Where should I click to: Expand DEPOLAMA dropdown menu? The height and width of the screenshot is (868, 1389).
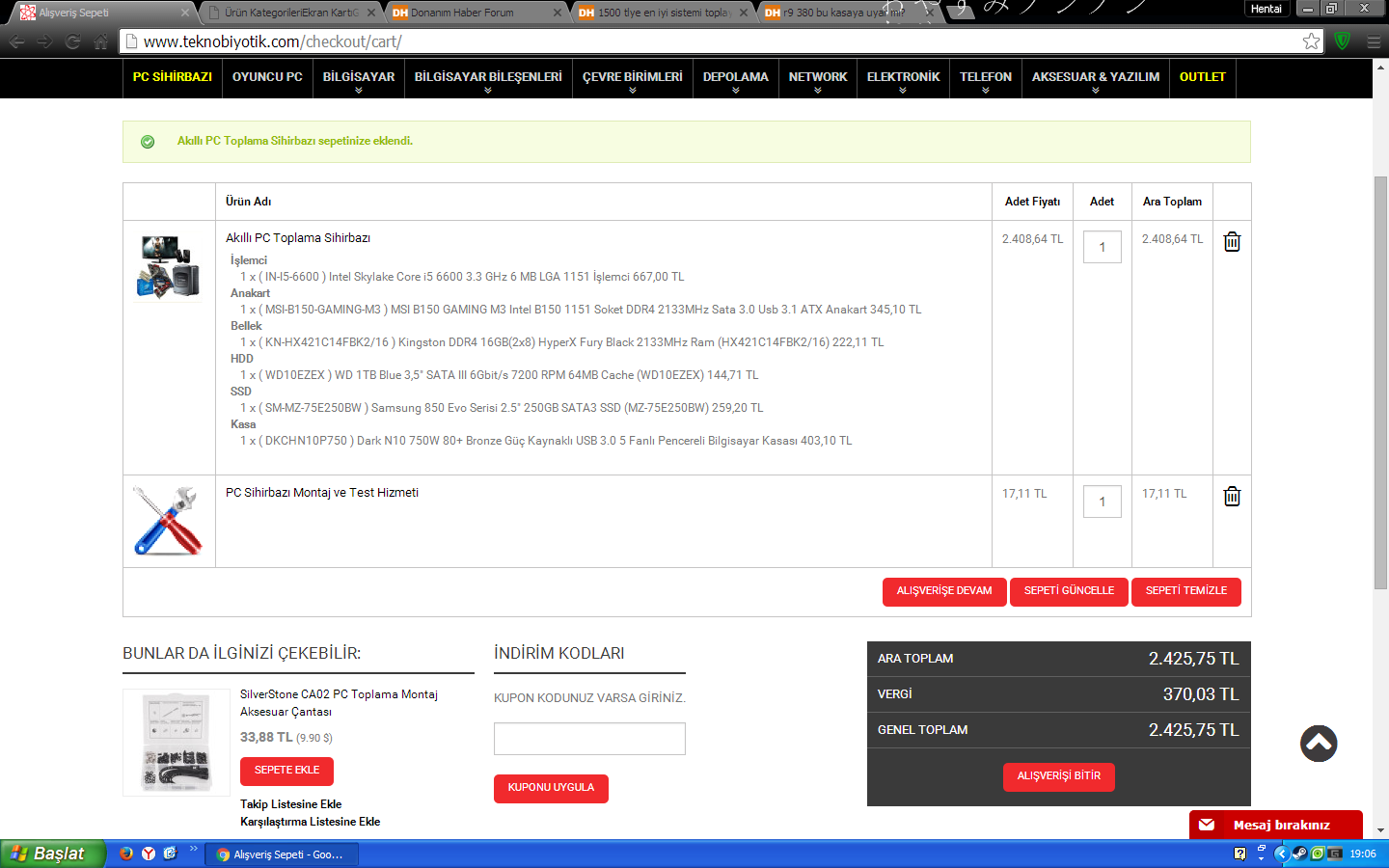coord(736,79)
